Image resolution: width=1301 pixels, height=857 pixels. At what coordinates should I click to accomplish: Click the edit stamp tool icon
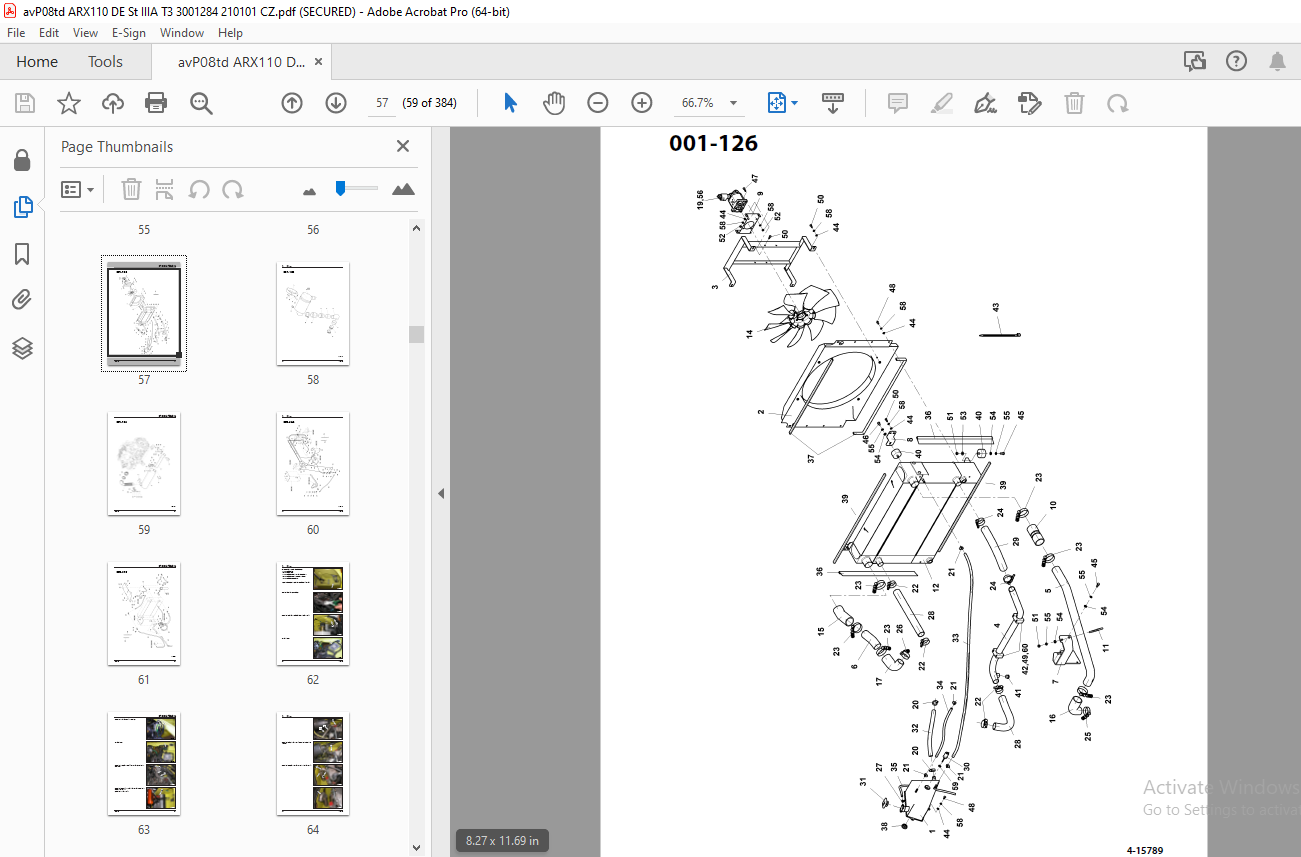click(x=1029, y=103)
